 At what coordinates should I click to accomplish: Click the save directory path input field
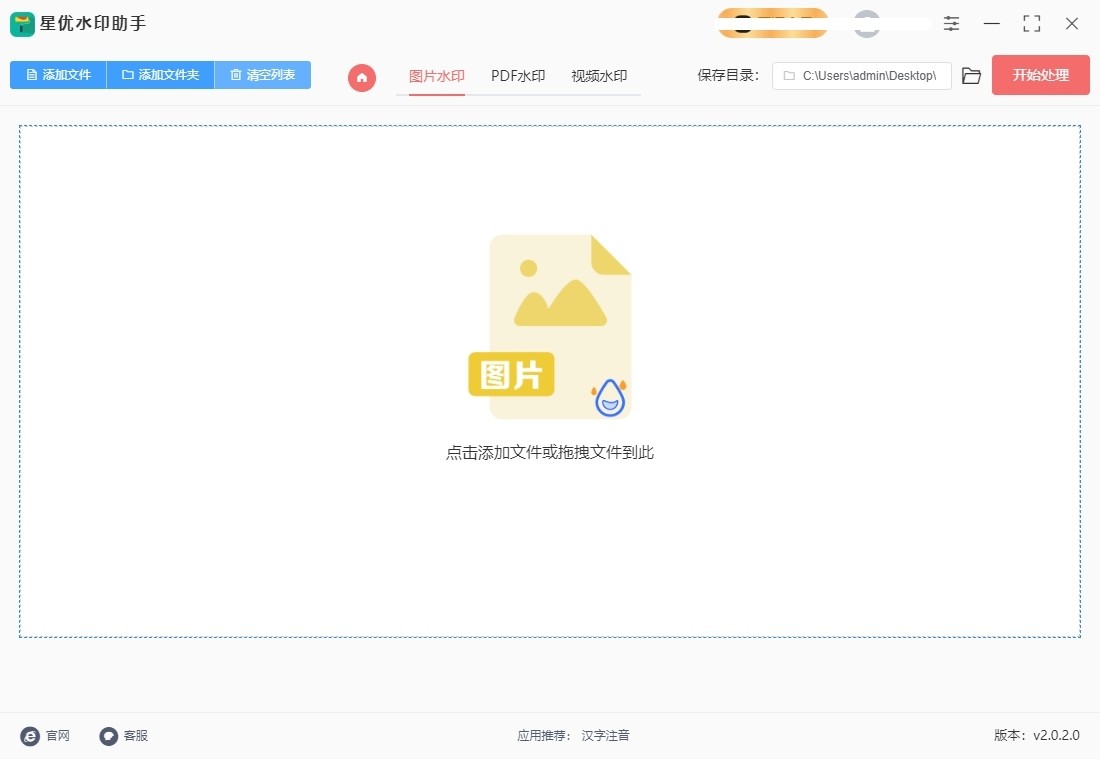click(861, 75)
